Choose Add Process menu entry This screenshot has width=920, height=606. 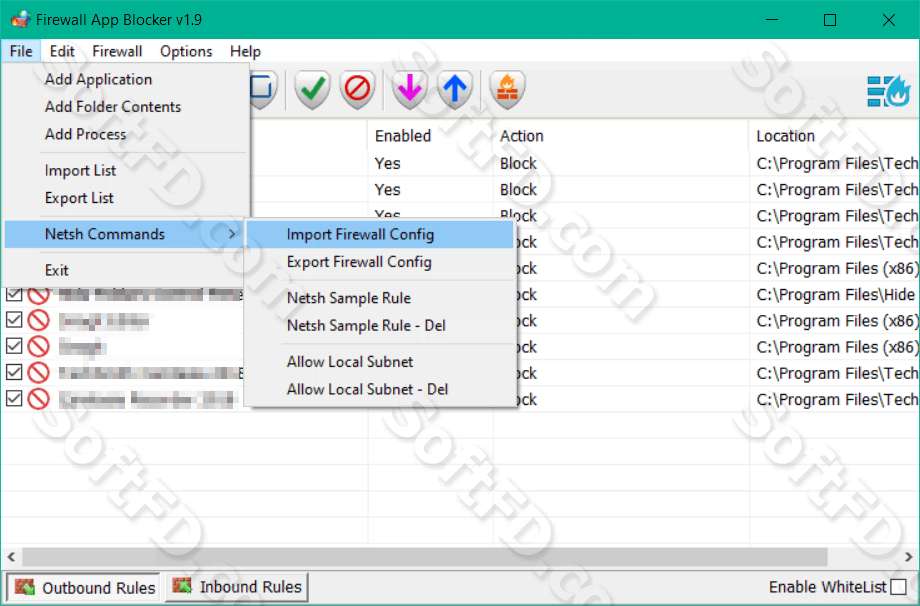[126, 134]
